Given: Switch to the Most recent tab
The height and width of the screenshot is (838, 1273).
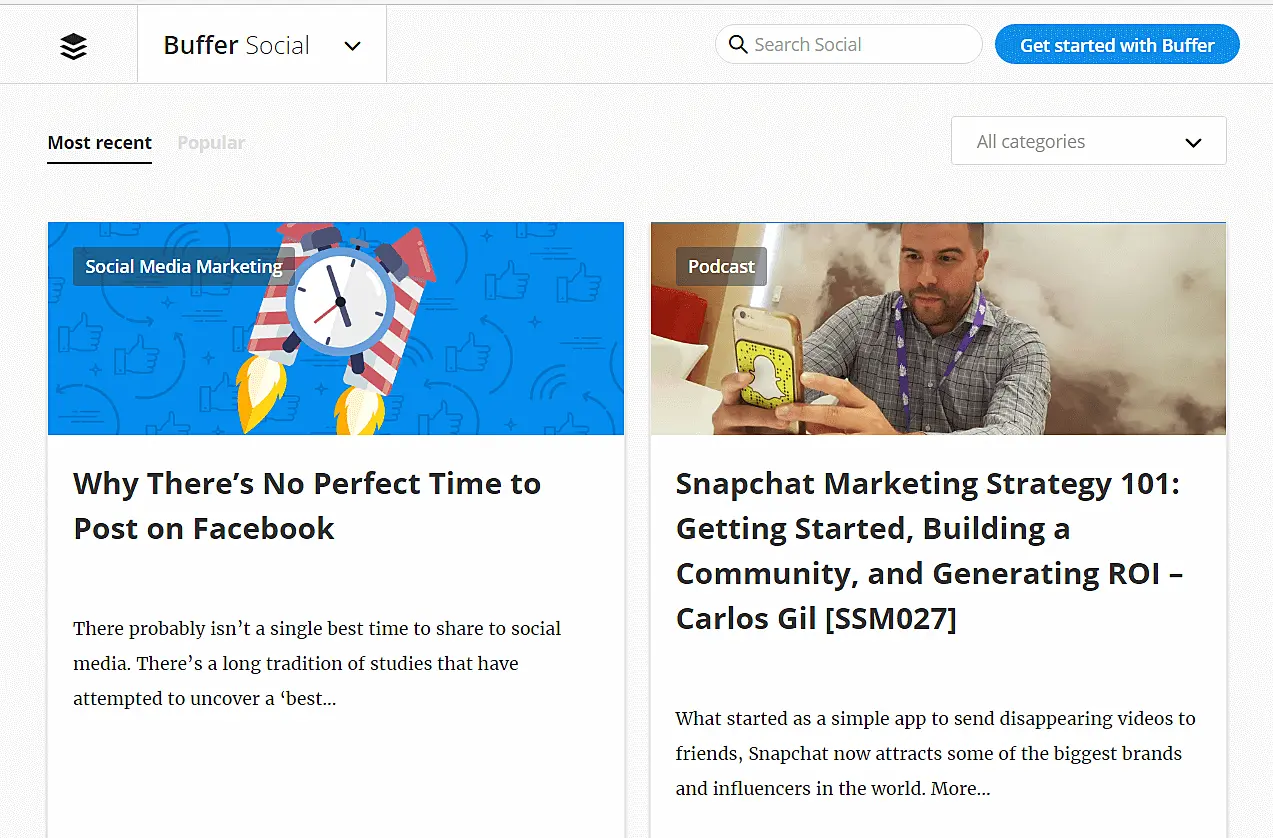Looking at the screenshot, I should (x=99, y=143).
